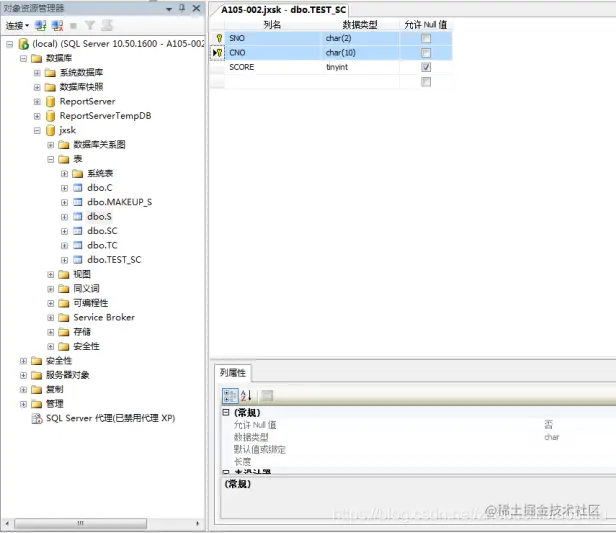This screenshot has width=616, height=533.
Task: Expand the 数据库快照 folder
Action: click(37, 87)
